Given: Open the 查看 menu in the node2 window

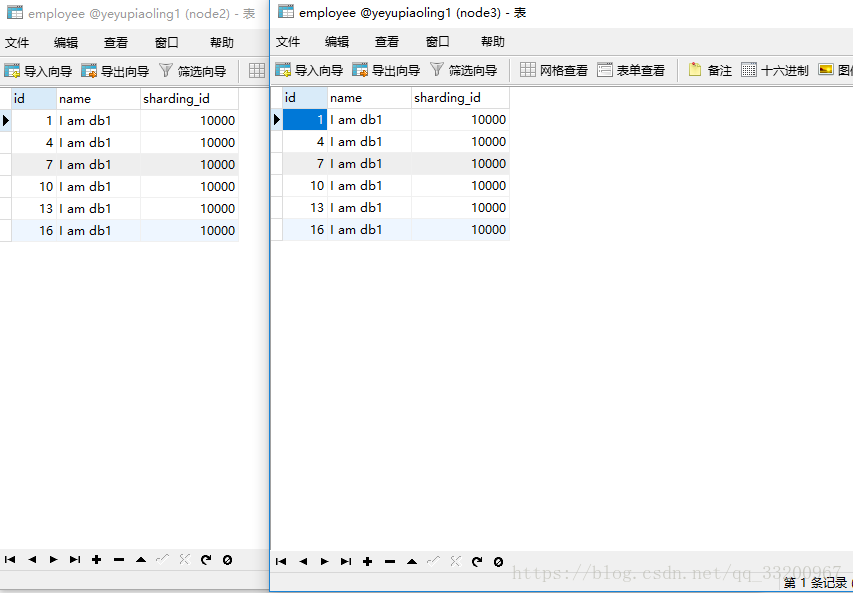Looking at the screenshot, I should click(x=116, y=43).
